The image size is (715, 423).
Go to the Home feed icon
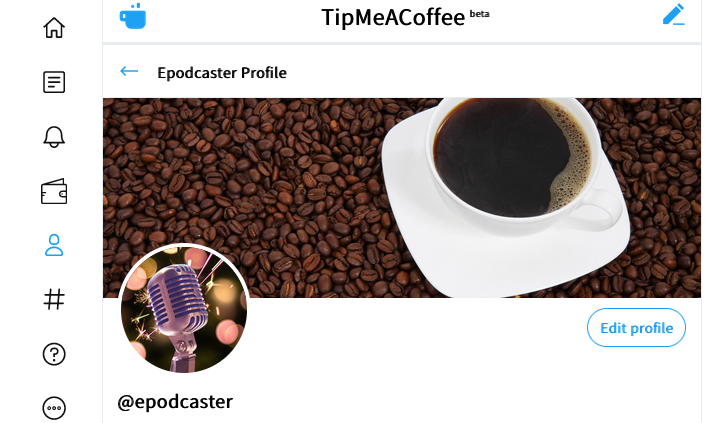point(54,27)
